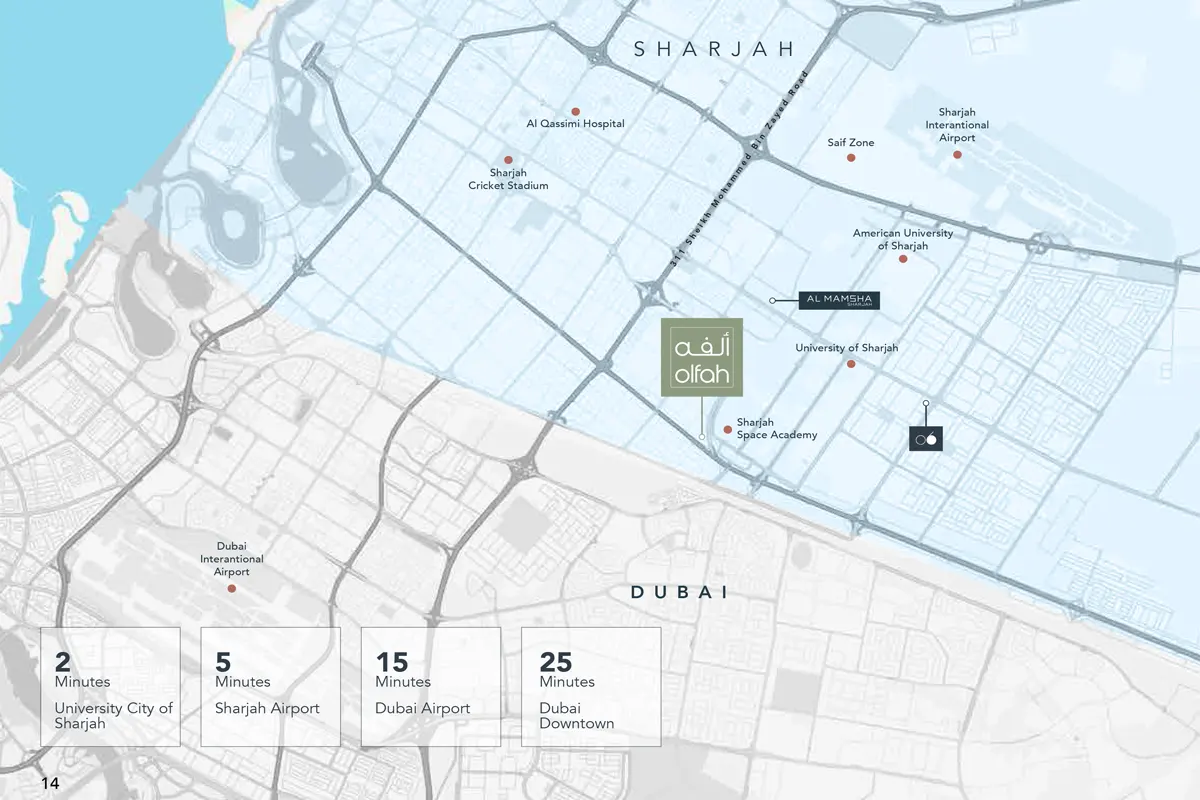Select the 2 Minutes University City box
This screenshot has height=800, width=1200.
point(110,687)
